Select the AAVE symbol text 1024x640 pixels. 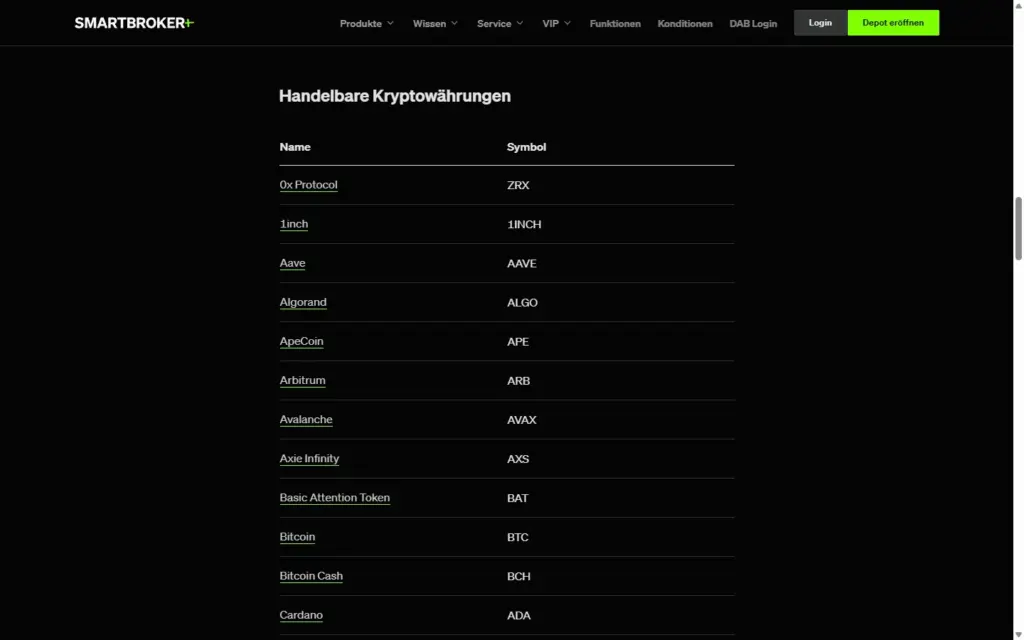tap(522, 264)
